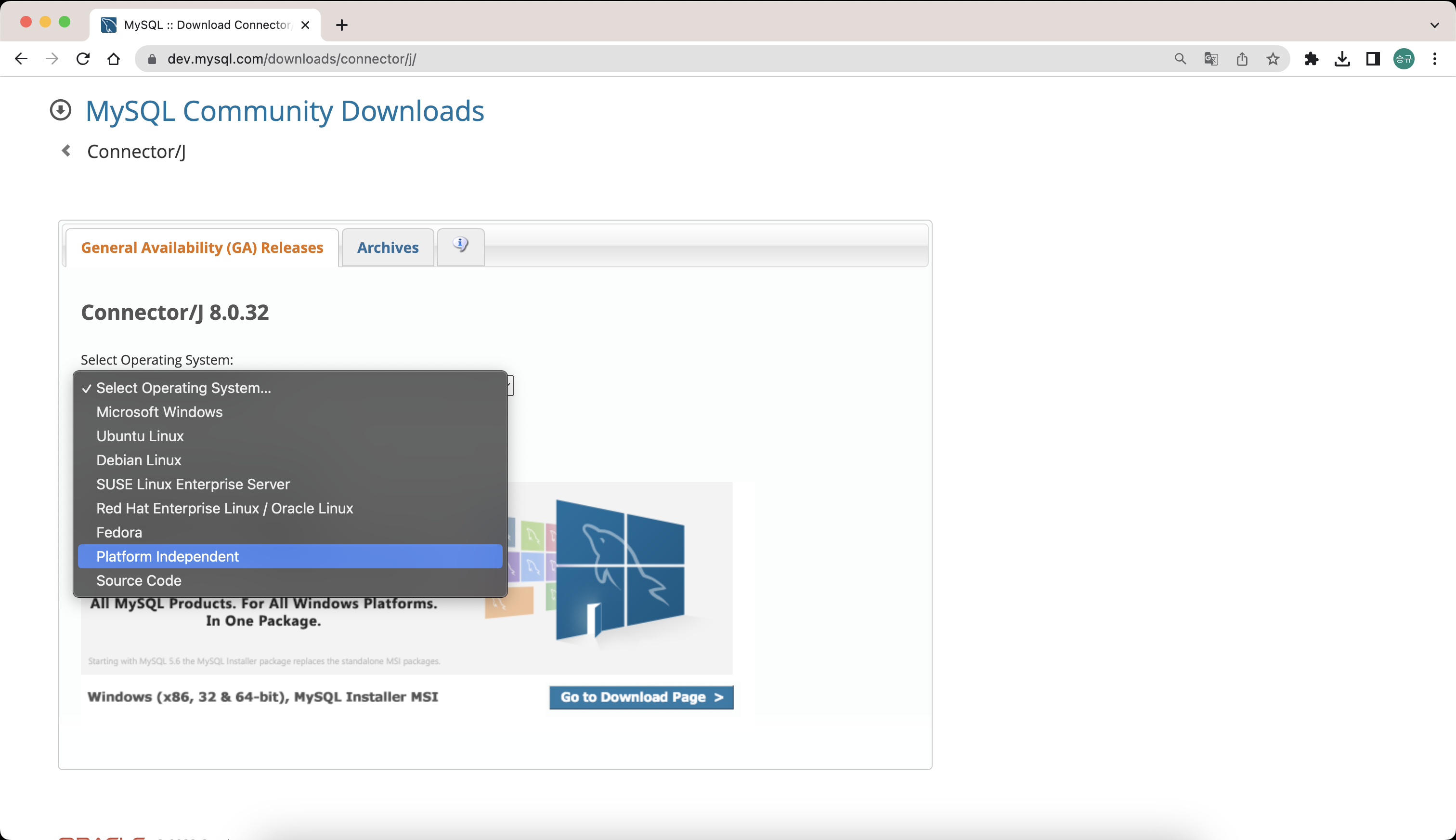Click MySQL Community Downloads heading link
The width and height of the screenshot is (1456, 840).
coord(285,111)
